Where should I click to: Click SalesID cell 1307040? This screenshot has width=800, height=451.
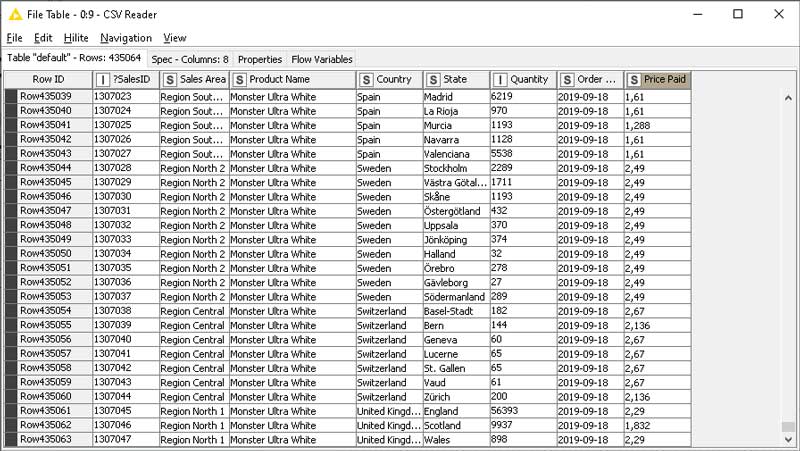pyautogui.click(x=126, y=339)
